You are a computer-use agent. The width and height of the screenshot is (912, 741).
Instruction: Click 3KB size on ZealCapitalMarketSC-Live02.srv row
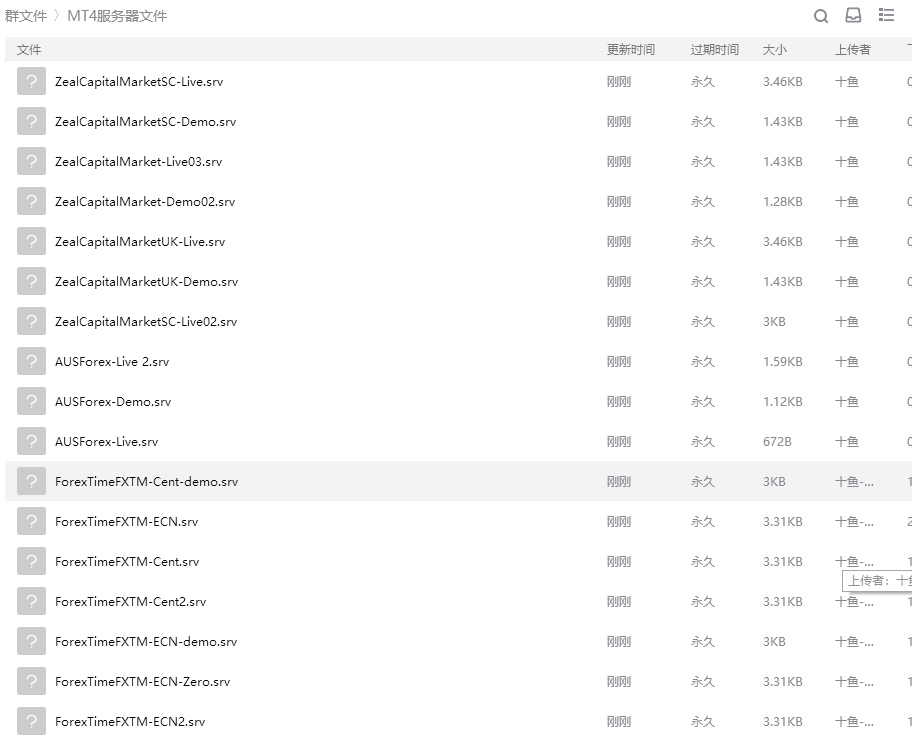coord(774,322)
